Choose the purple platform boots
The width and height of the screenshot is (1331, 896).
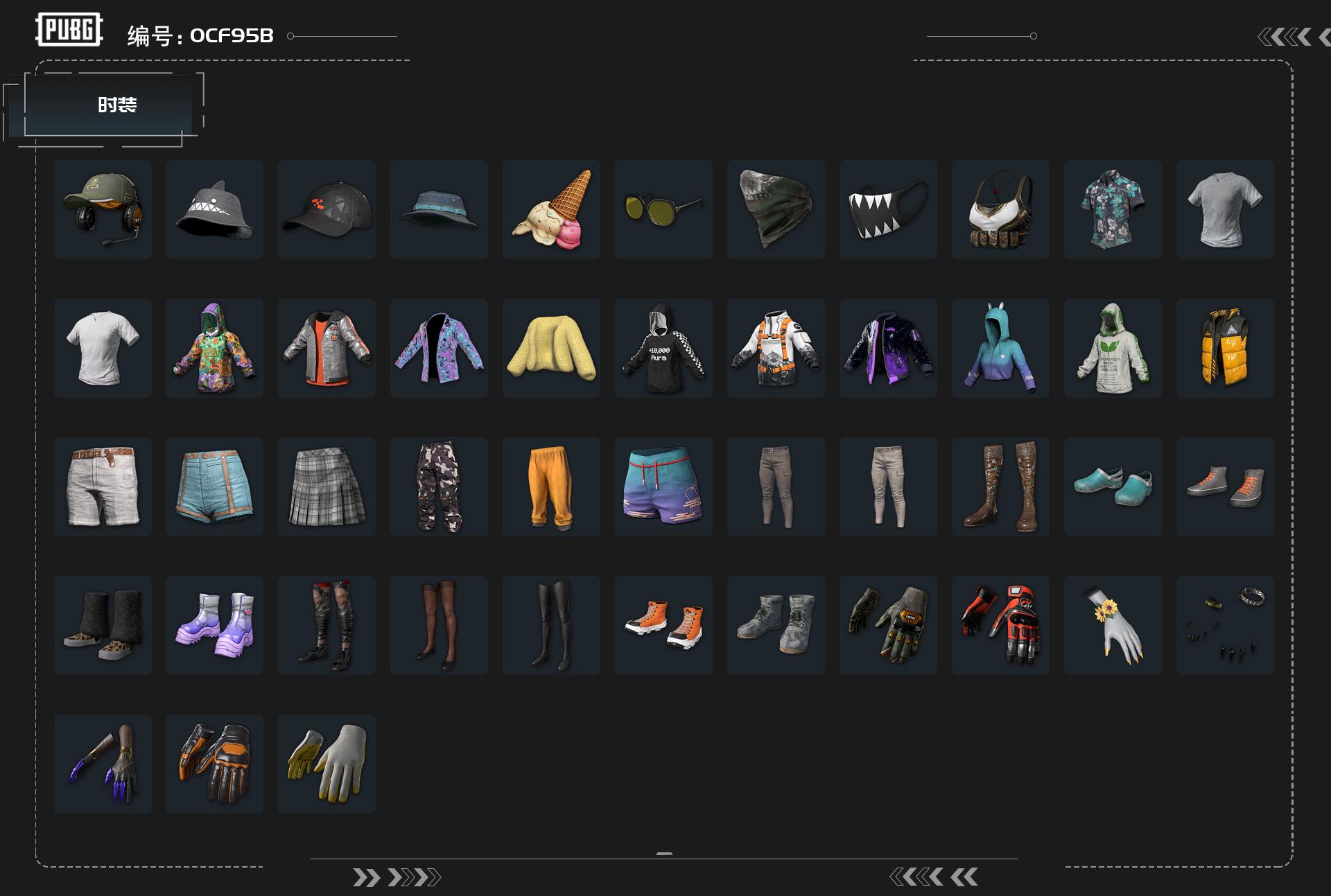point(214,625)
